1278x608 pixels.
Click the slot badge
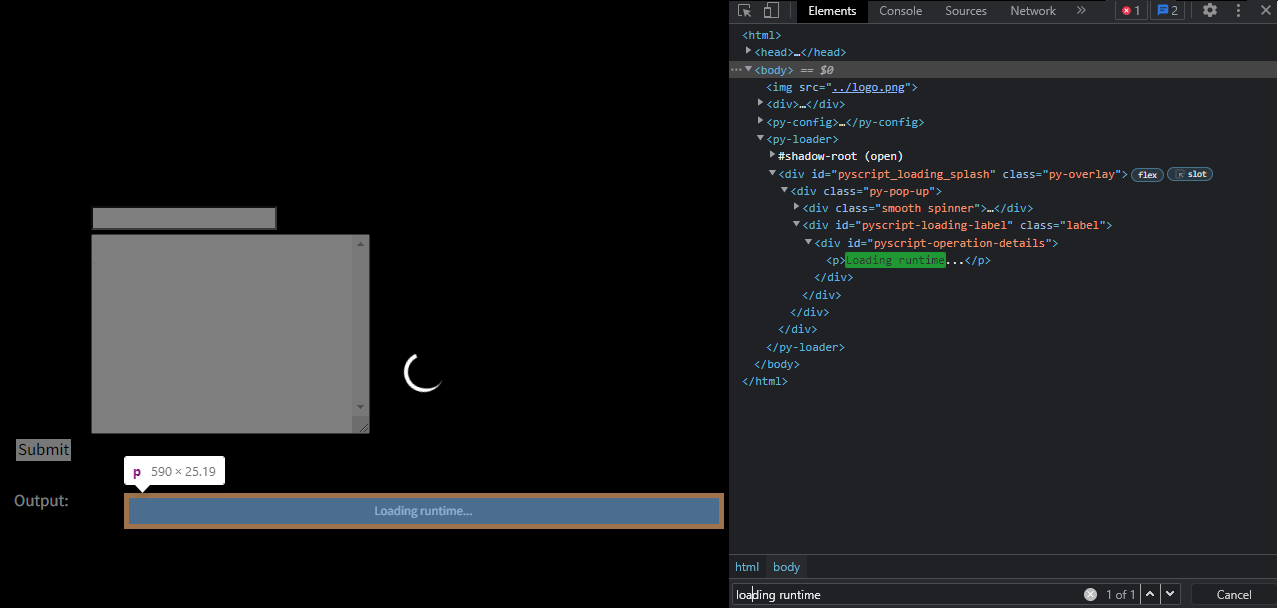pos(1190,174)
